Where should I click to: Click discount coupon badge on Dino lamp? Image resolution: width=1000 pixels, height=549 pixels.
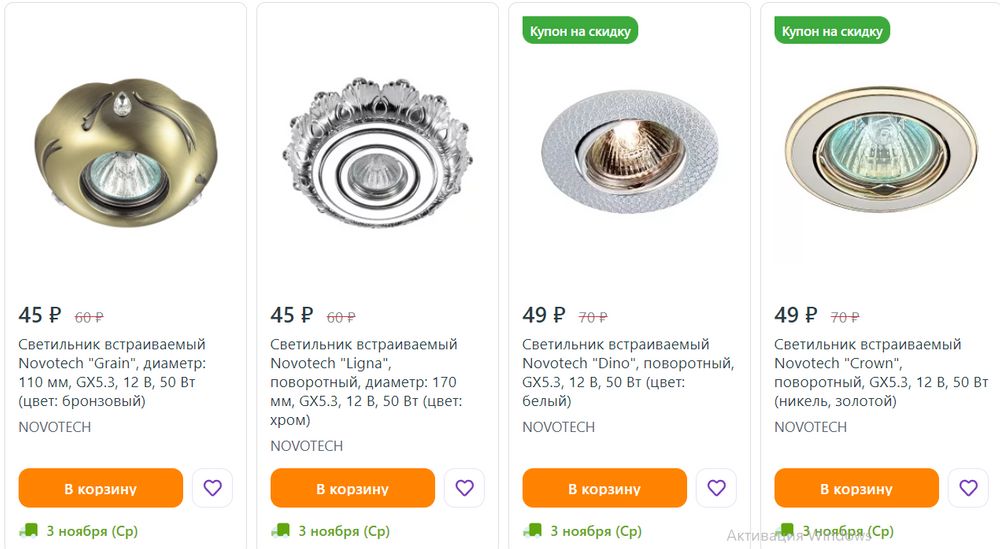[580, 31]
